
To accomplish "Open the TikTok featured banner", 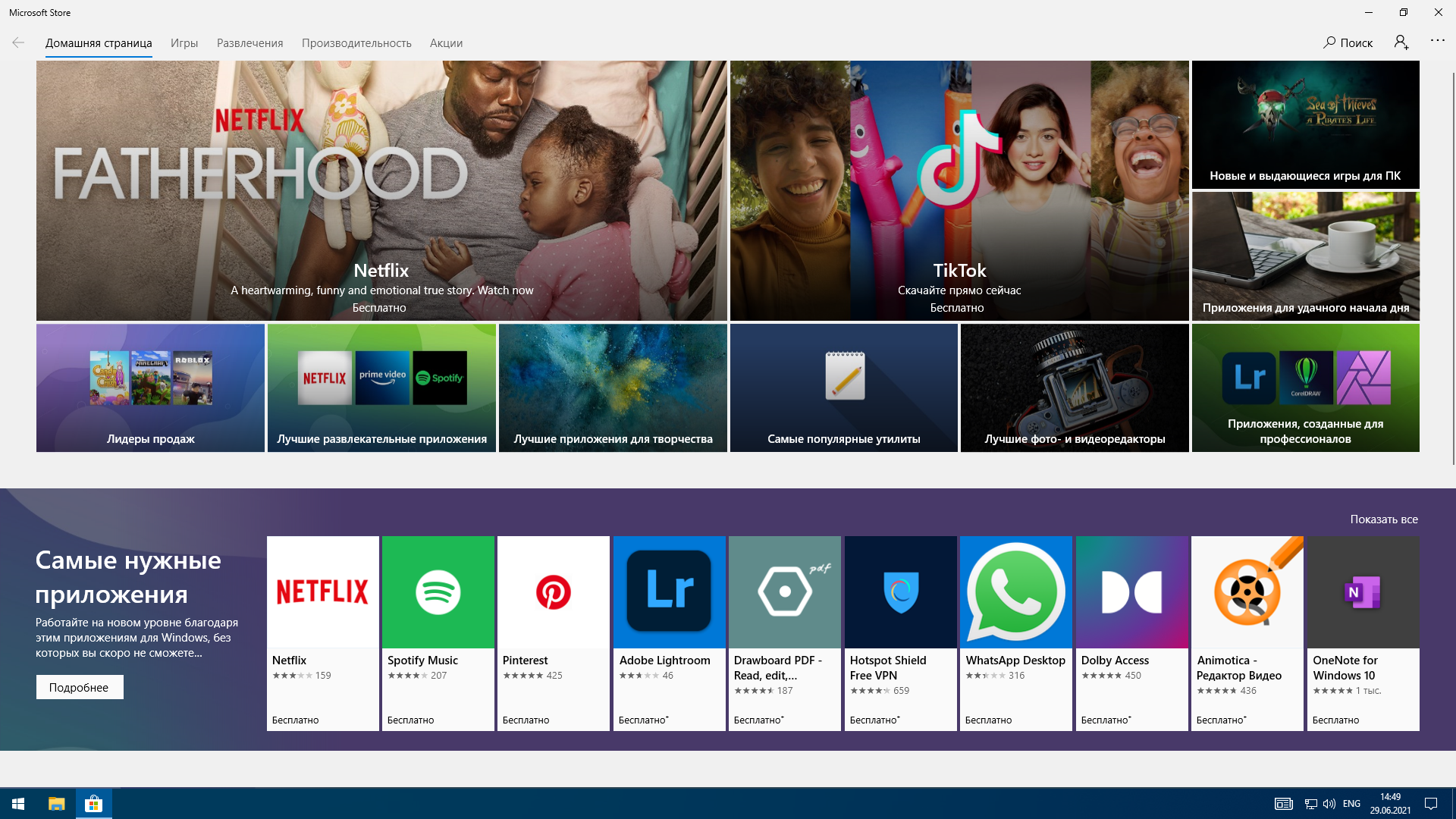I will [959, 190].
